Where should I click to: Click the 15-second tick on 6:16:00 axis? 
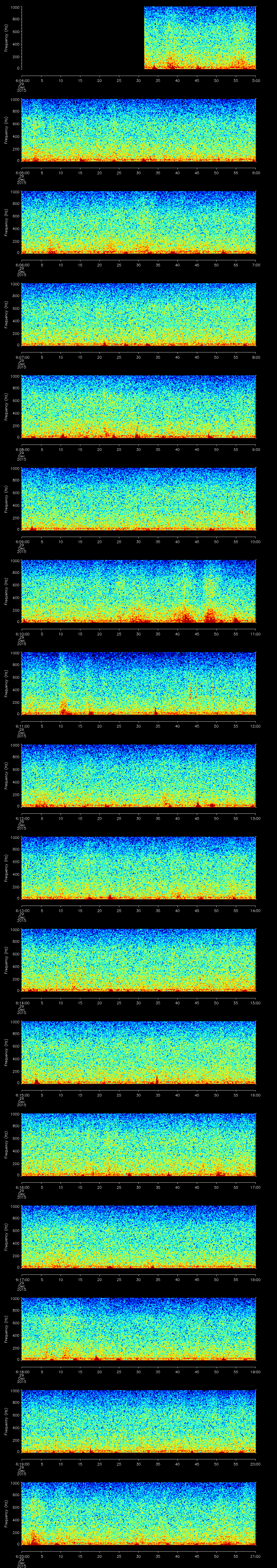80,1187
